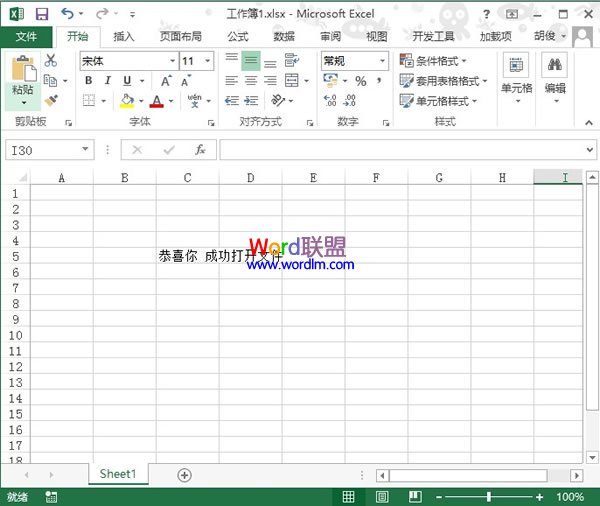Toggle center horizontal alignment
600x506 pixels.
click(x=251, y=80)
